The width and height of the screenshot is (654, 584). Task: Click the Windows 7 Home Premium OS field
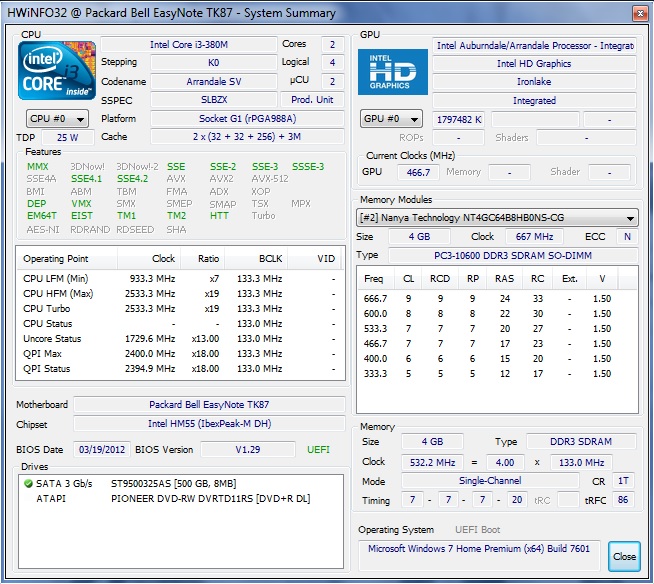point(478,549)
